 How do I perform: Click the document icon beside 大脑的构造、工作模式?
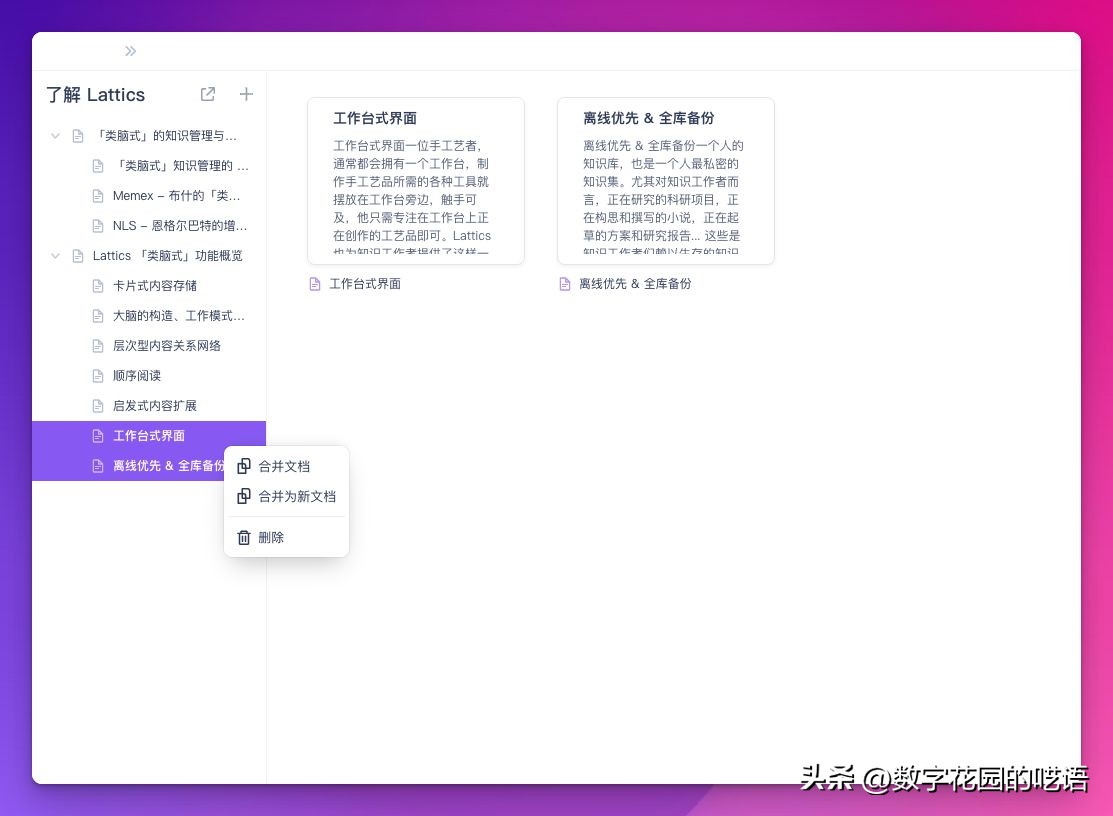(98, 316)
